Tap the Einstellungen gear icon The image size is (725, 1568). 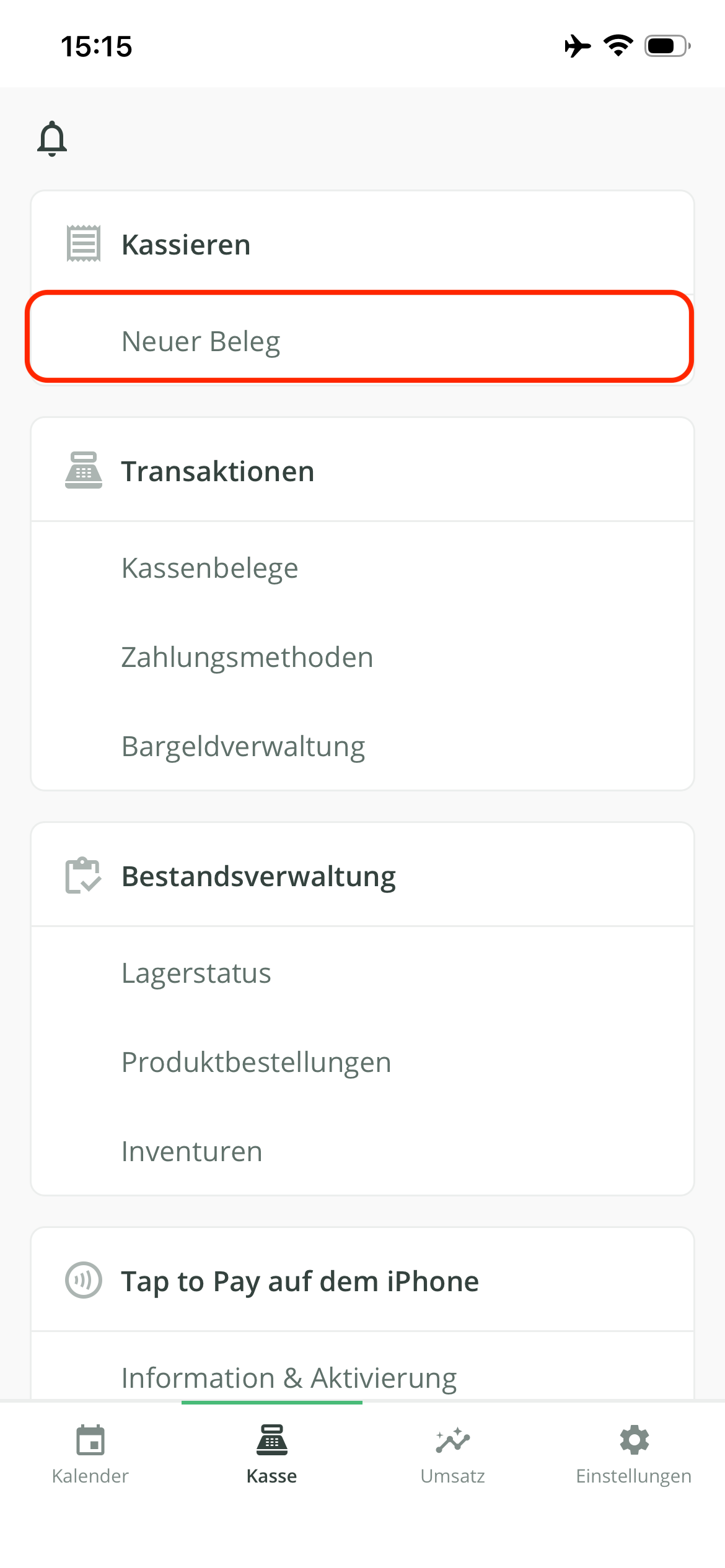[x=634, y=1440]
